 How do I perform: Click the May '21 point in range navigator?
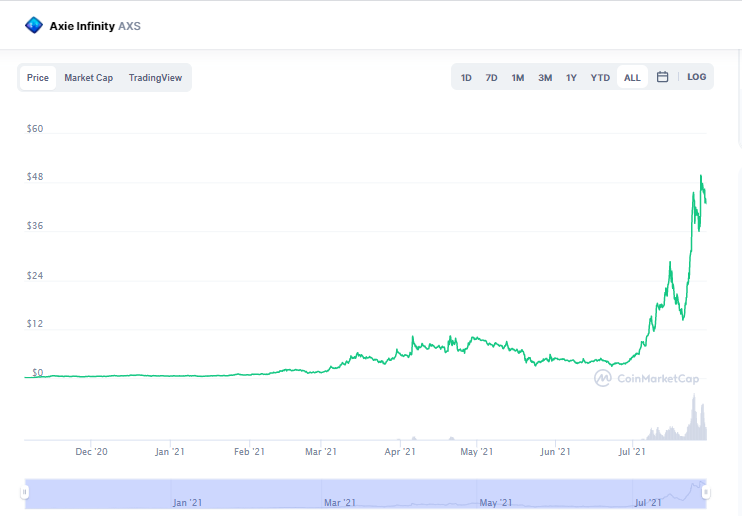495,502
